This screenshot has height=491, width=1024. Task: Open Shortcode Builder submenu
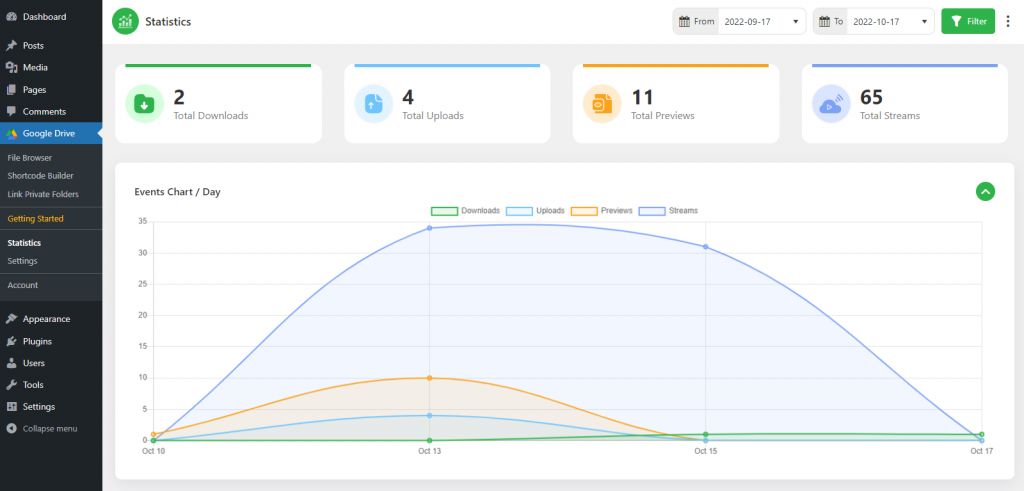point(40,176)
